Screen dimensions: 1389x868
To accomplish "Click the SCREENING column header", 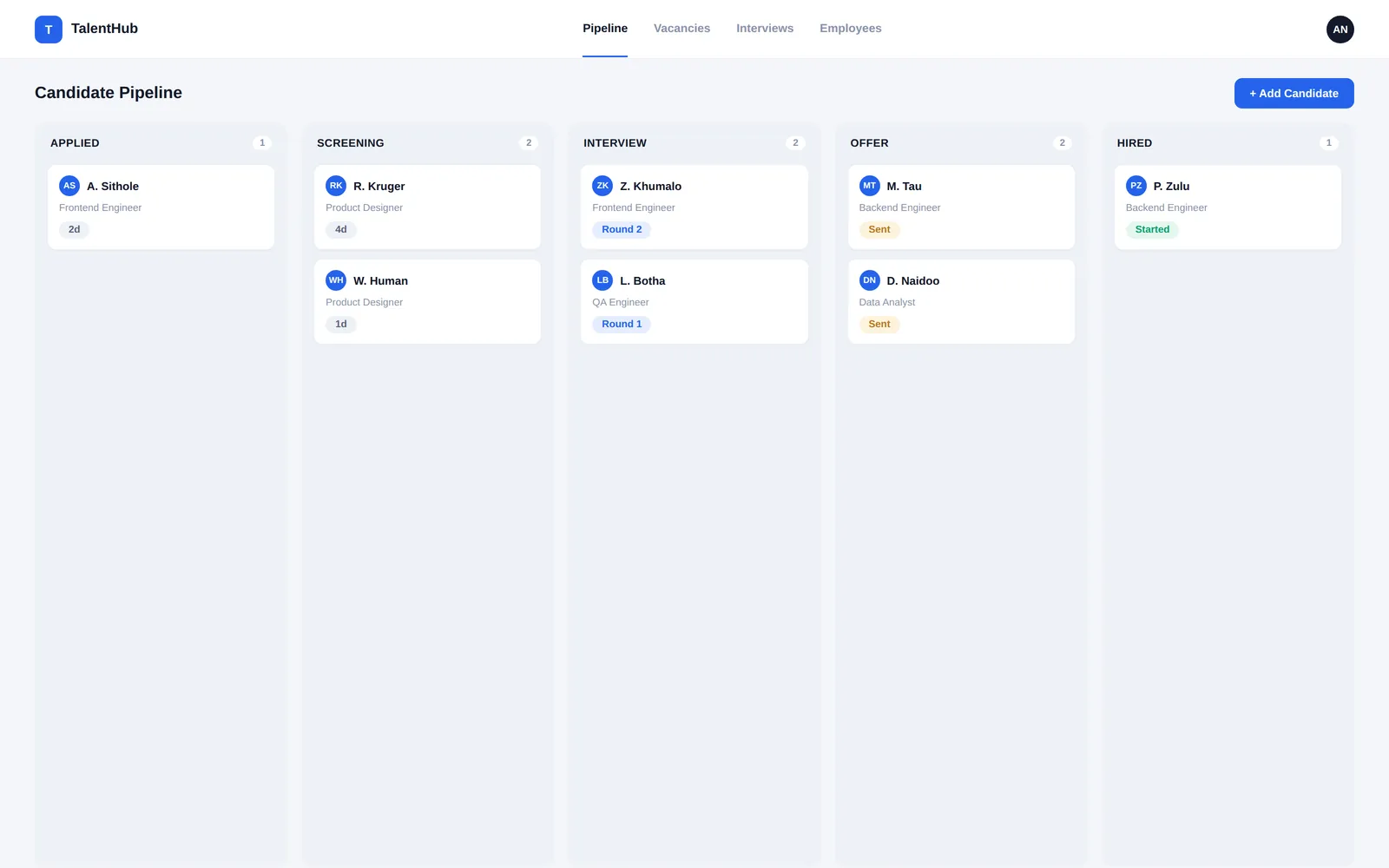I will coord(351,143).
